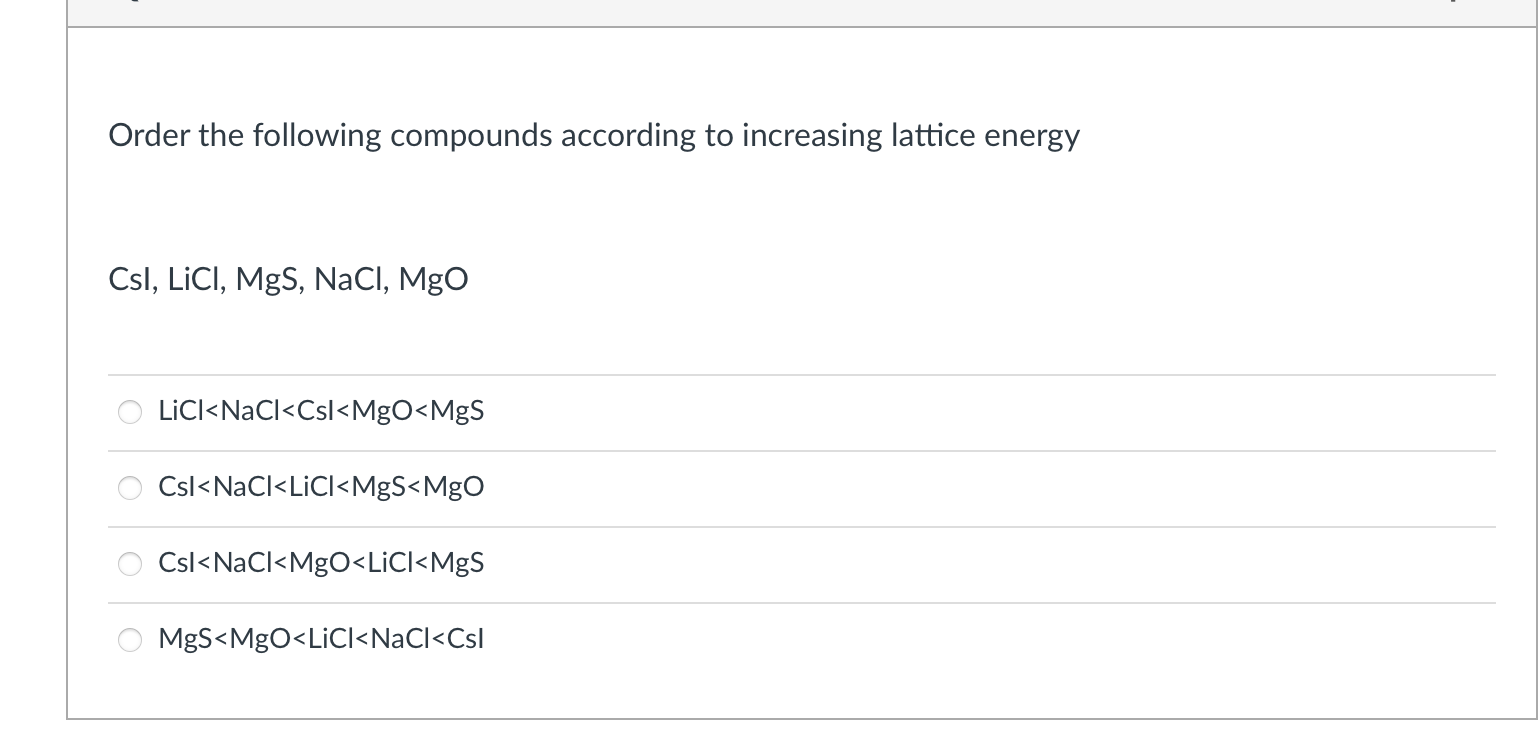Screen dimensions: 1540x742
Task: Click the word CsI in the question
Action: 129,279
